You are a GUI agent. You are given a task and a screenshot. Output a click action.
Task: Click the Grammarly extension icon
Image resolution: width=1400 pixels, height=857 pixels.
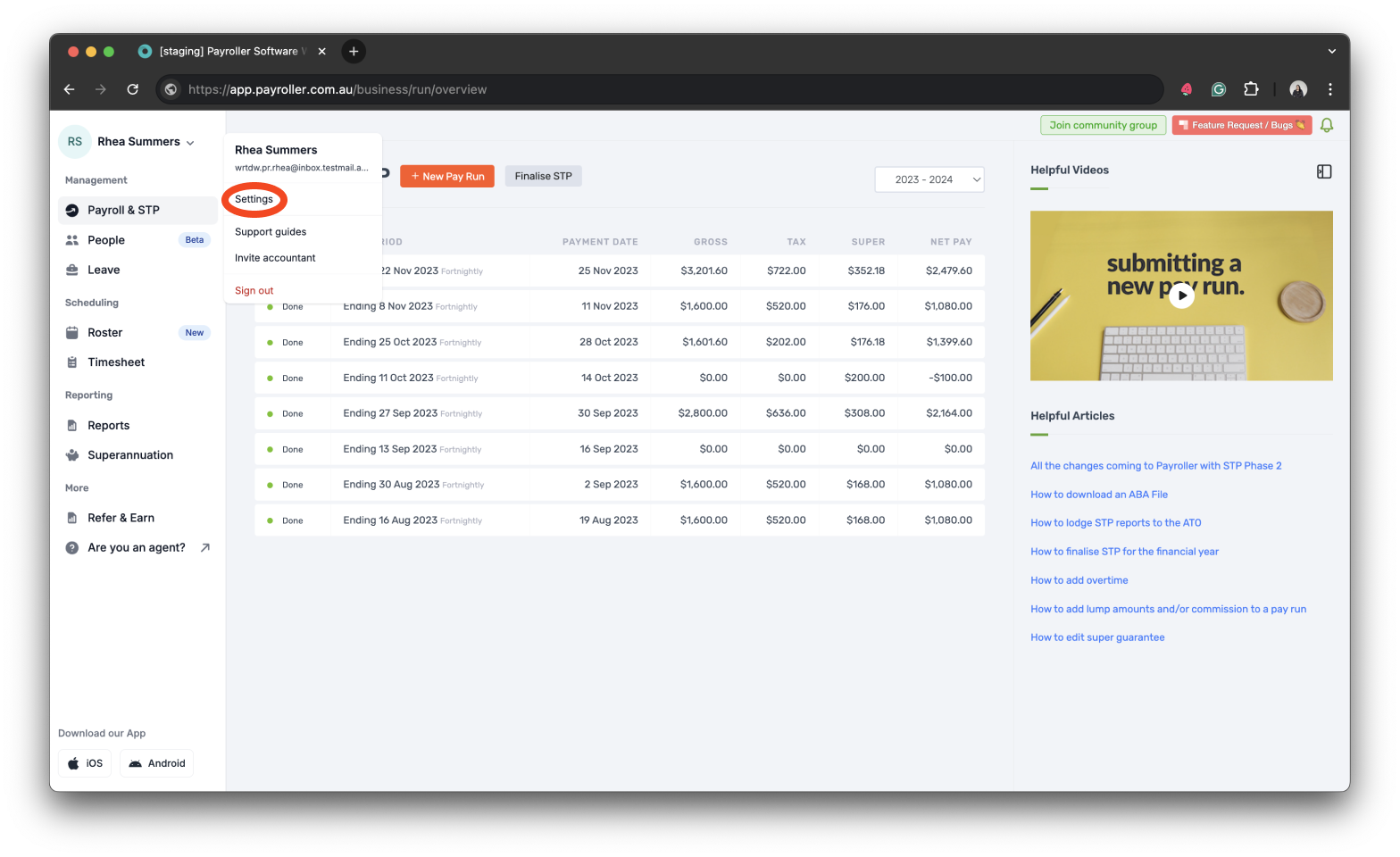pos(1218,89)
